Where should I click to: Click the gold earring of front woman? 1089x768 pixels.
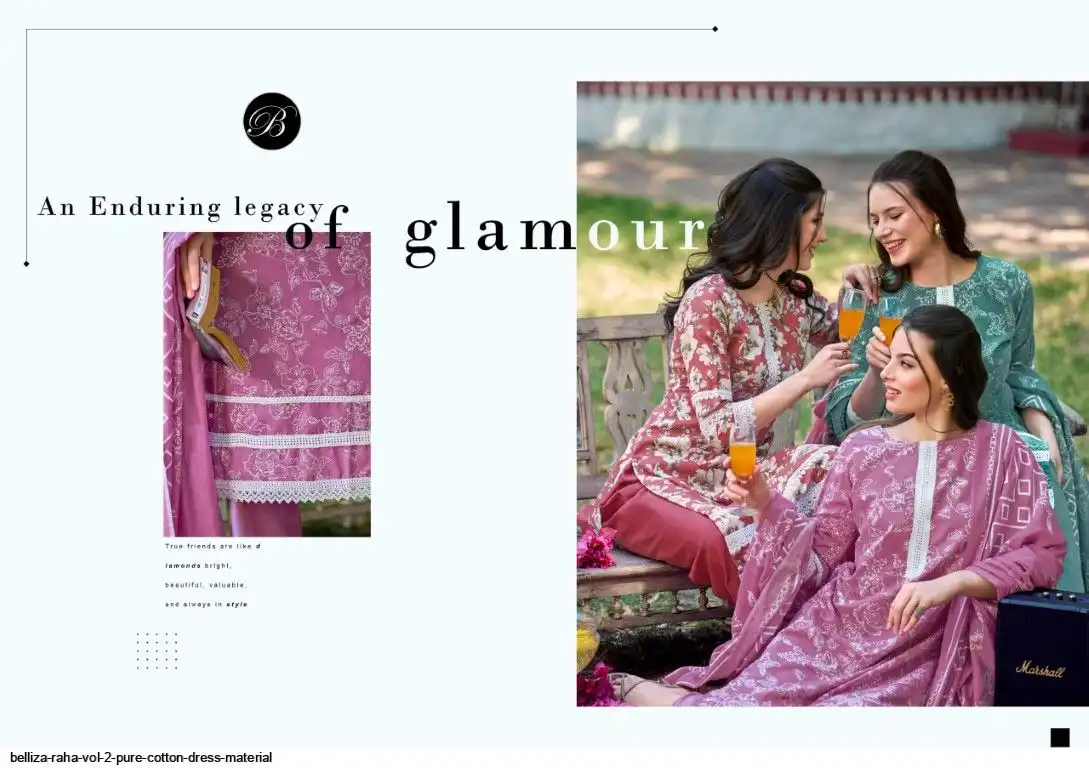947,400
